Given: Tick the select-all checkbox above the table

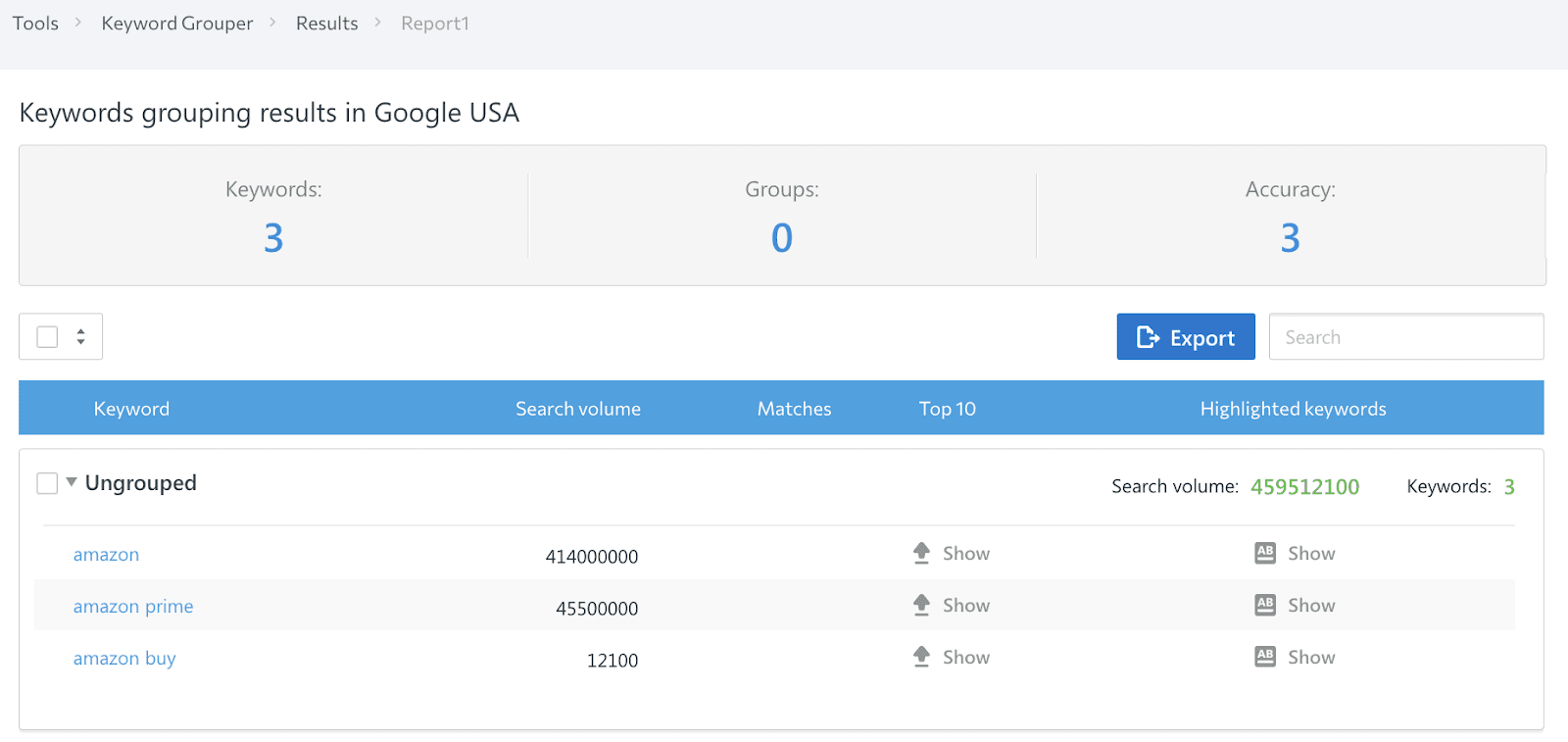Looking at the screenshot, I should [47, 337].
